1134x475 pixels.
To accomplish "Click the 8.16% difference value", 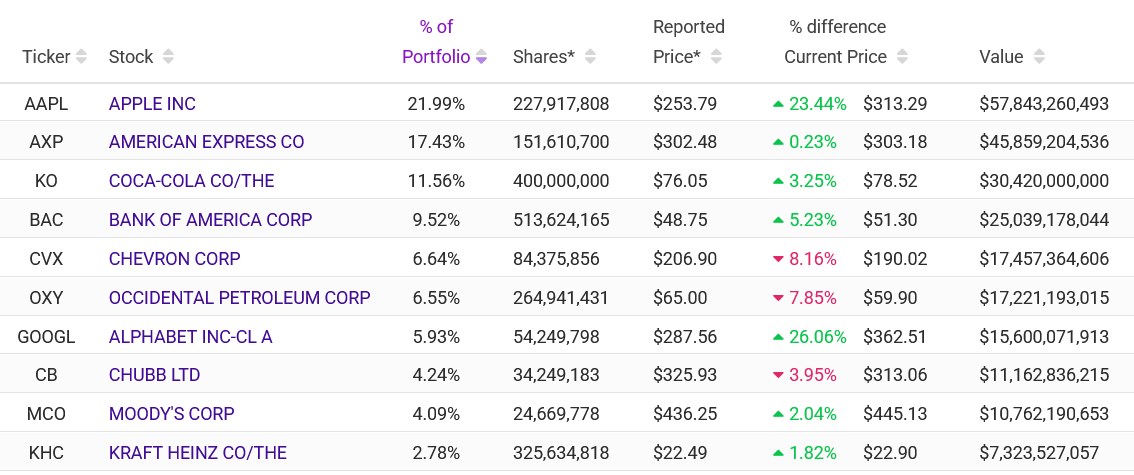I will [813, 259].
